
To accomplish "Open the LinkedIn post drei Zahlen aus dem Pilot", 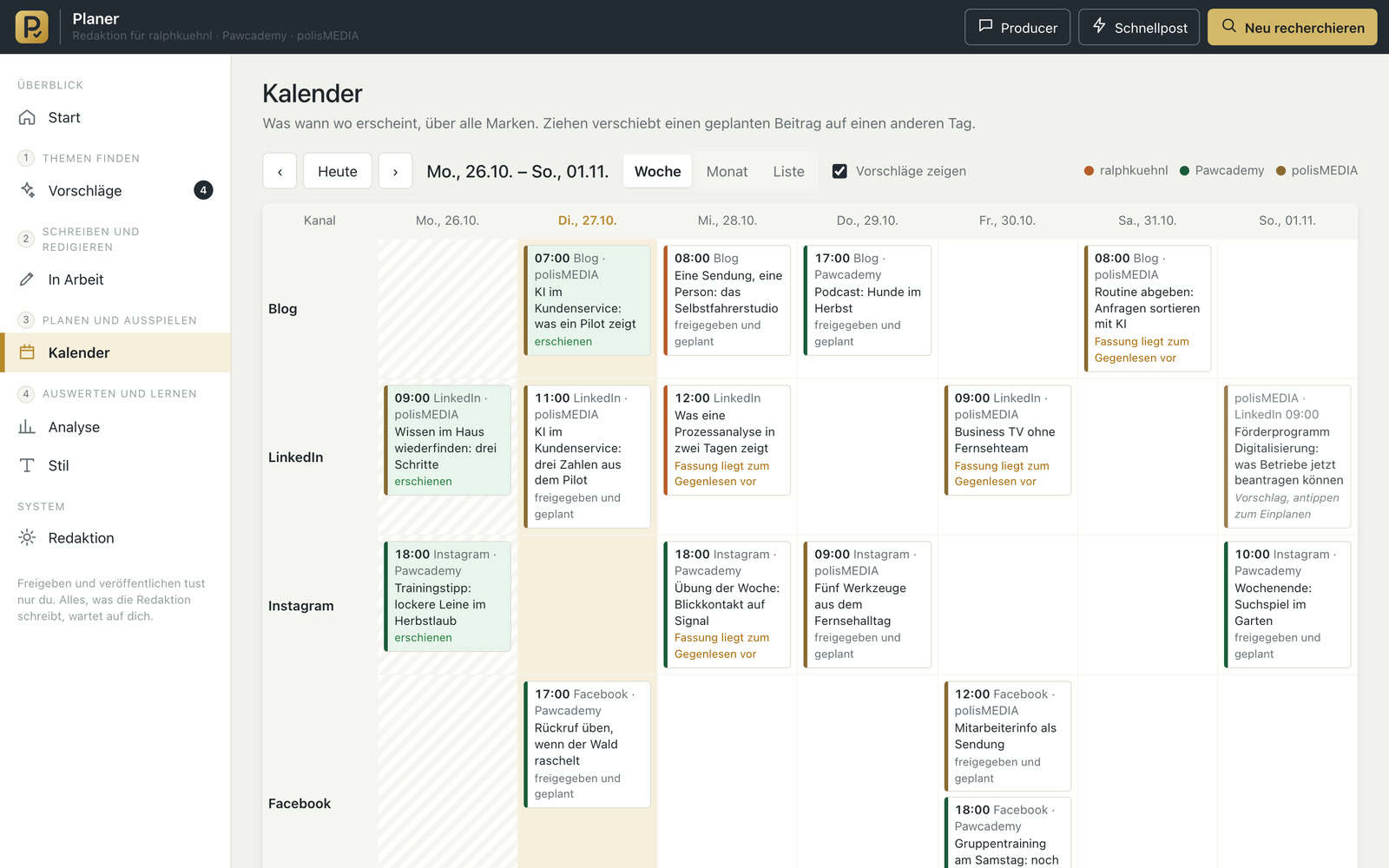I will click(587, 457).
